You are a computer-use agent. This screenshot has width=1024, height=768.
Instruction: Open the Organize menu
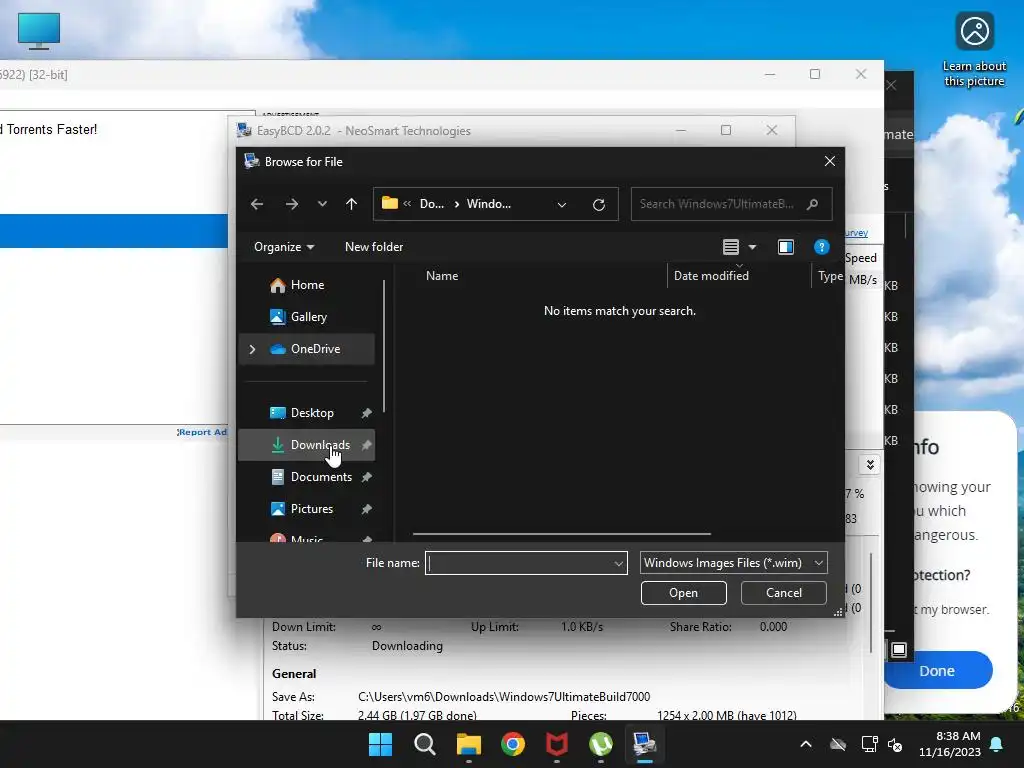pyautogui.click(x=284, y=247)
